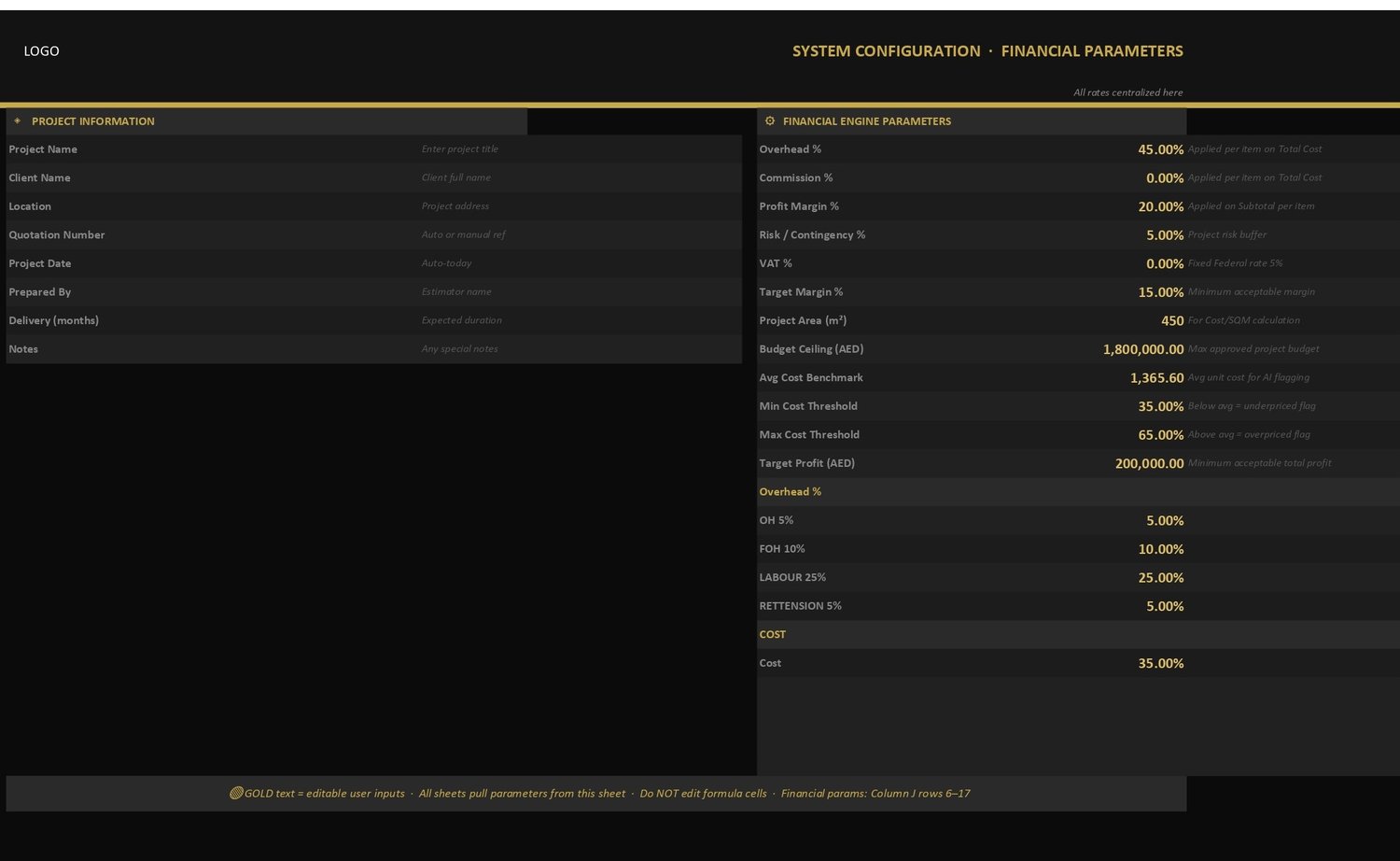Select the Cost value 35.00%
This screenshot has height=861, width=1400.
1160,663
